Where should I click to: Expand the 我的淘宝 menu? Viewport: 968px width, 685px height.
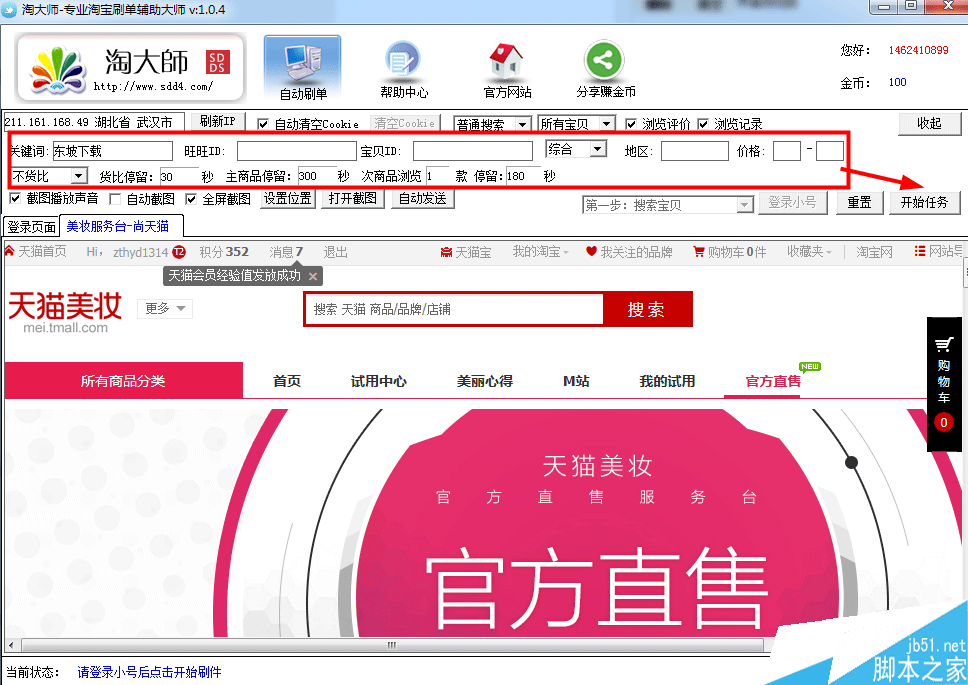541,252
